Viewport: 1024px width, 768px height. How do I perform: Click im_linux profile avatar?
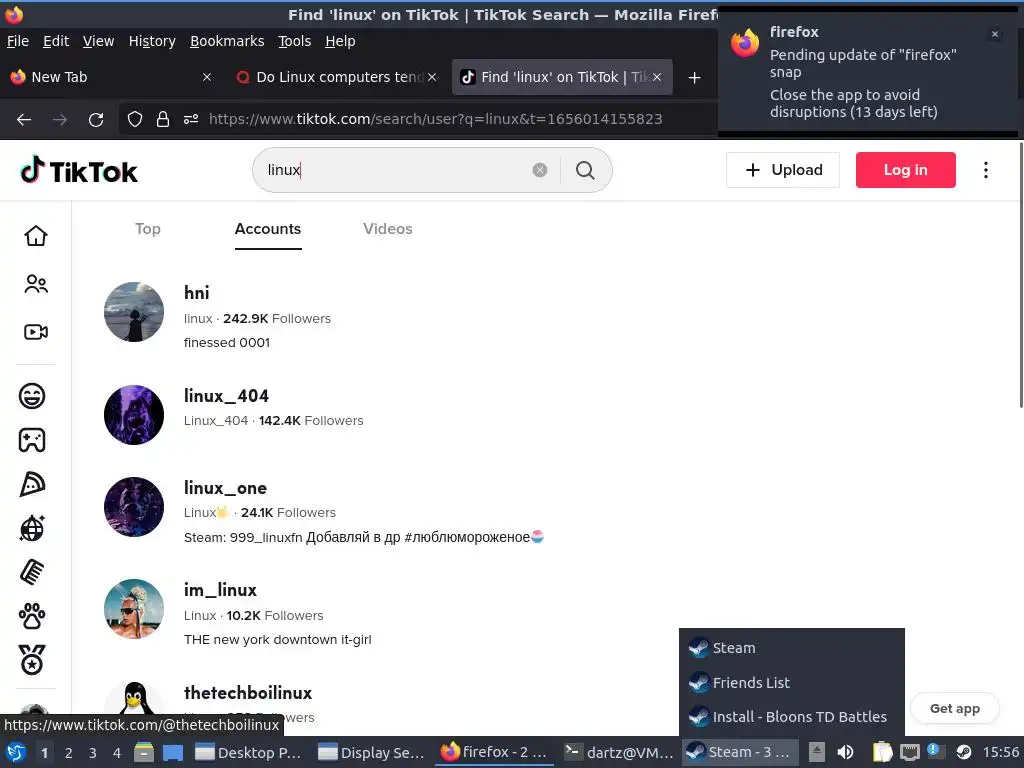point(134,609)
